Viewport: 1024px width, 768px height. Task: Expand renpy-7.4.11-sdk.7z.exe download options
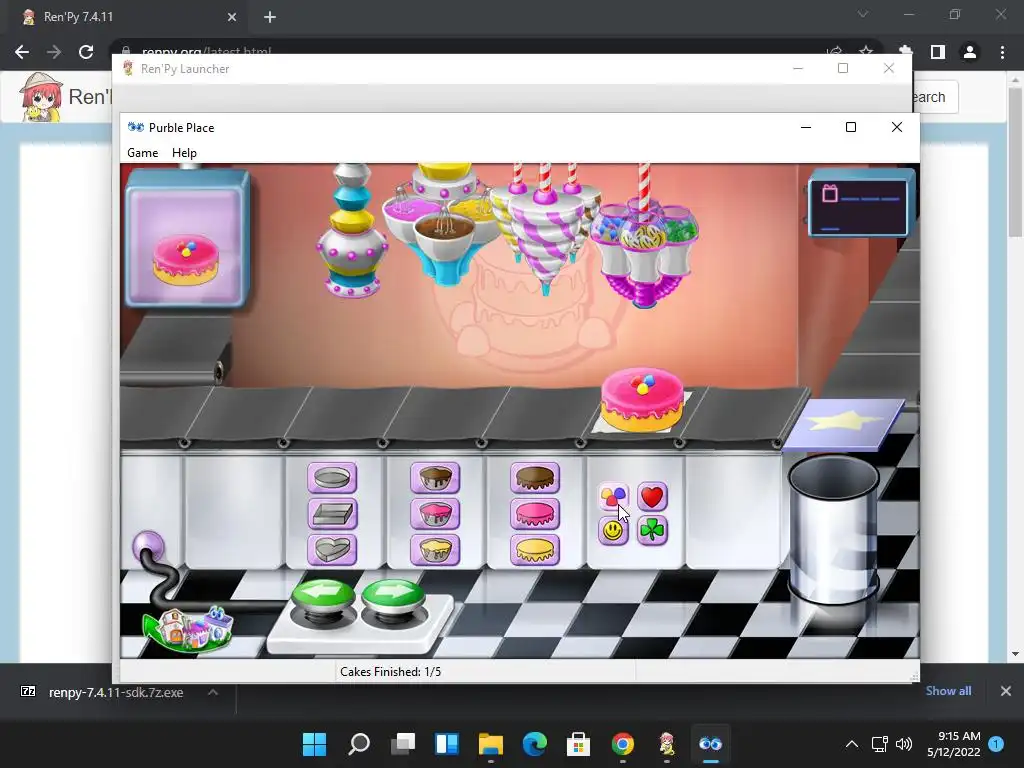point(213,692)
